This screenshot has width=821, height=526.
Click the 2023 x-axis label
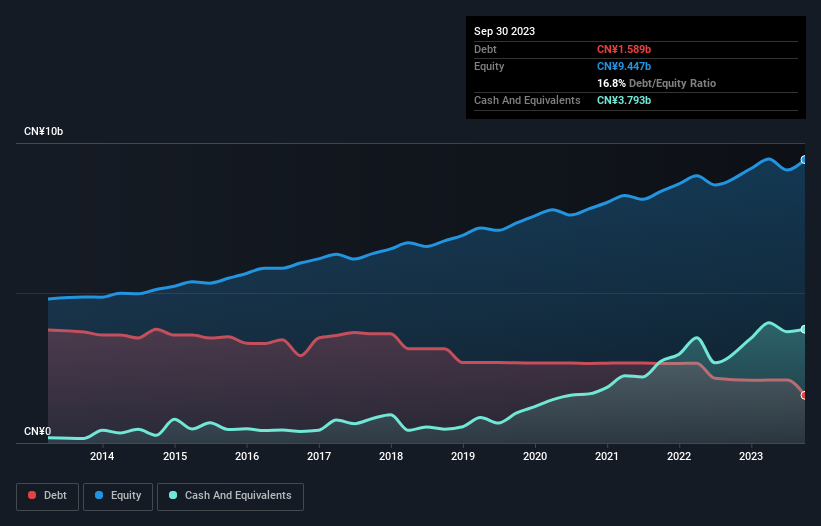pyautogui.click(x=751, y=456)
